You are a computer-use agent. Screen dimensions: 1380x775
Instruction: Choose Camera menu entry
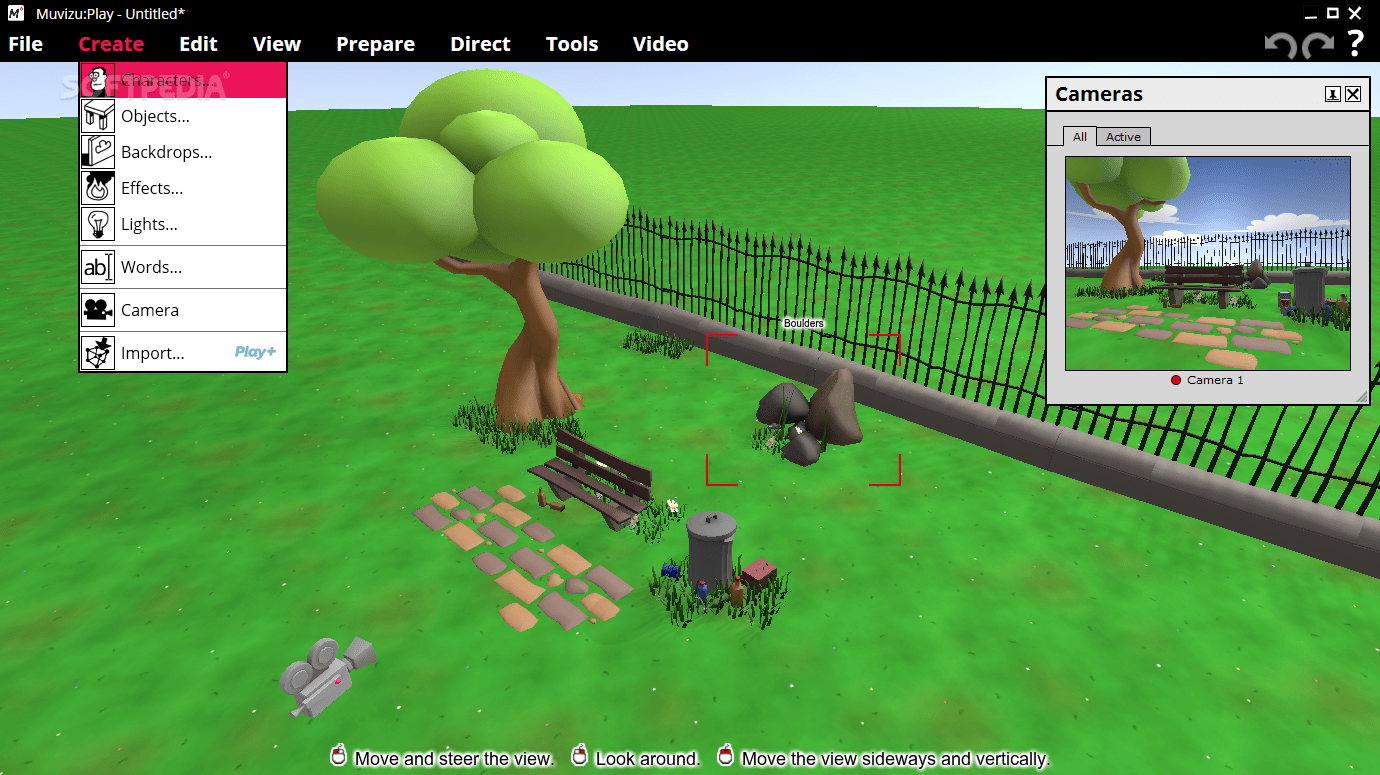click(x=183, y=310)
